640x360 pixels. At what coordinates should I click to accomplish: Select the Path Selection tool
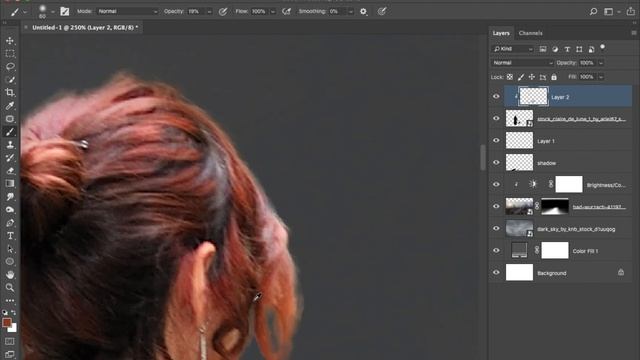click(x=10, y=249)
